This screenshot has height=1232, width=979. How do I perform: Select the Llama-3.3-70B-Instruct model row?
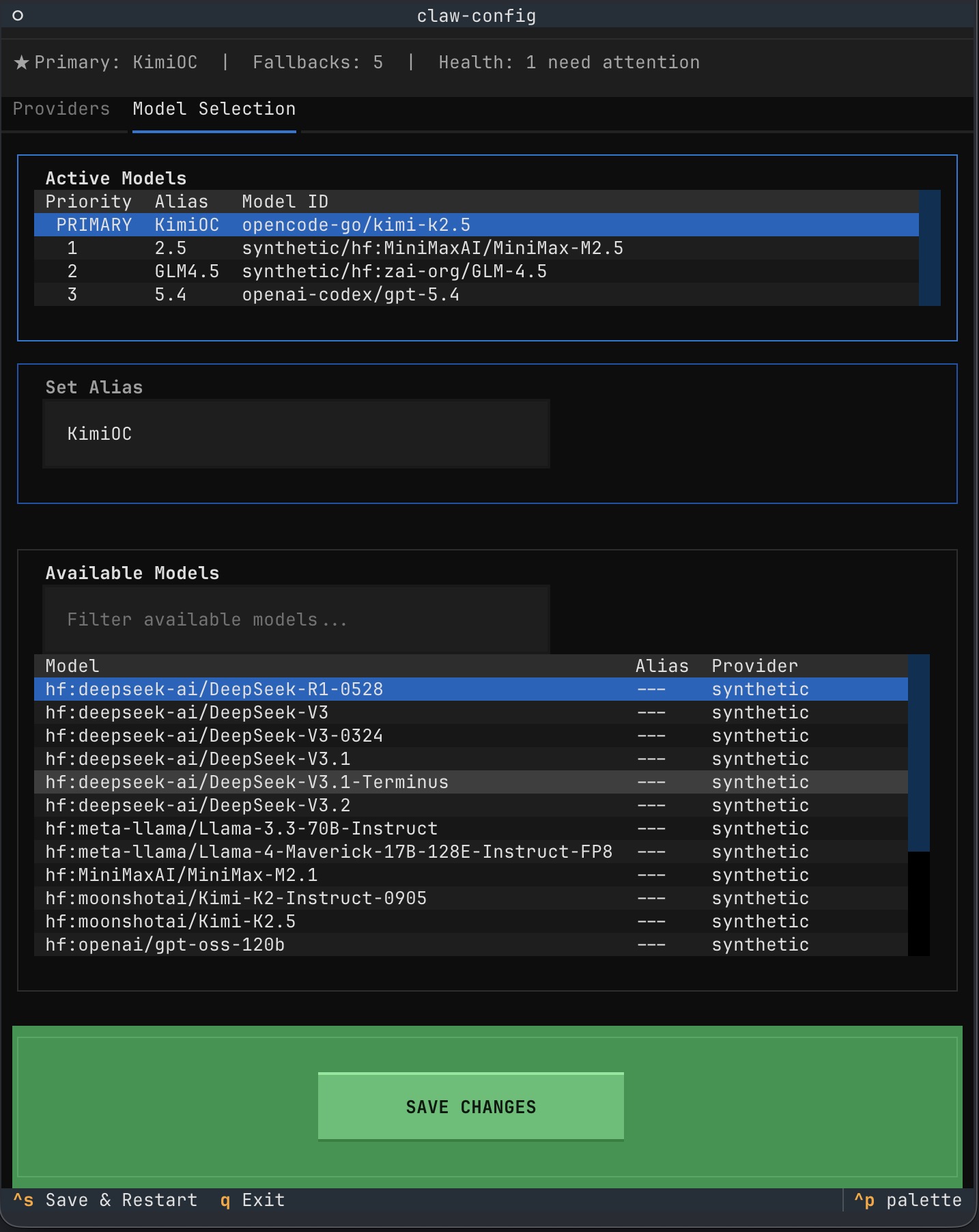pos(470,828)
